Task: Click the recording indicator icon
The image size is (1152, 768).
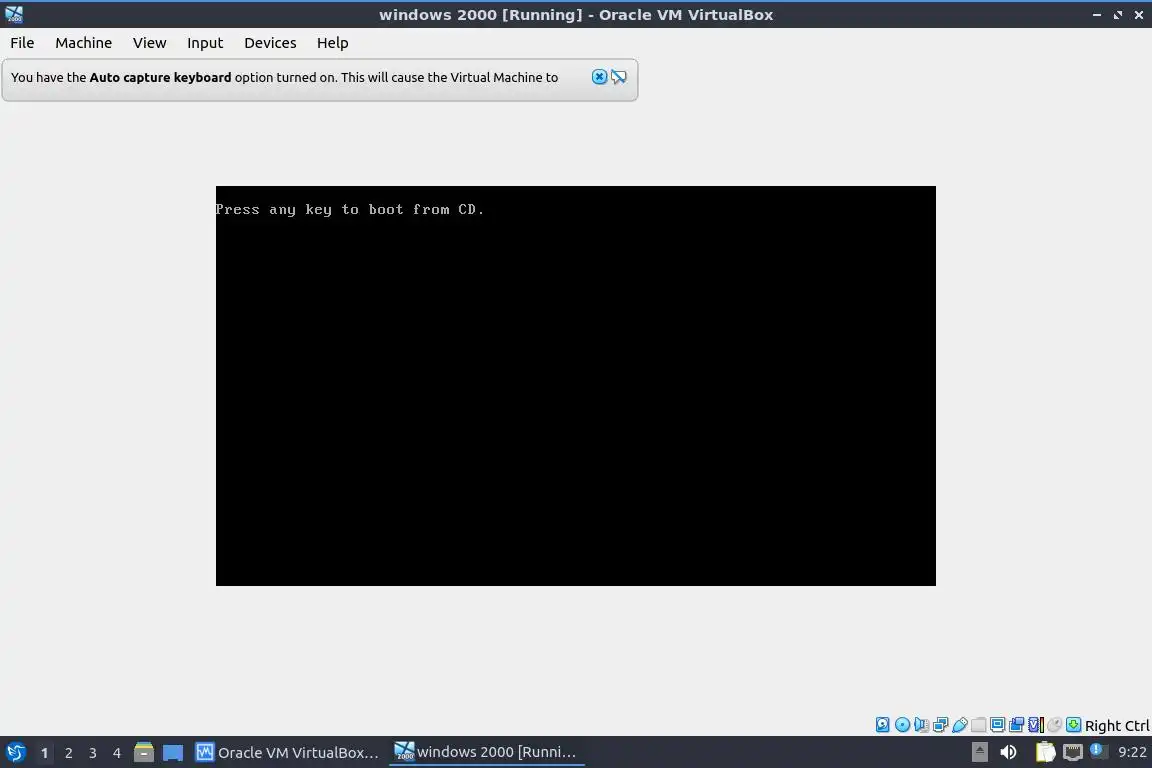Action: pos(1016,725)
